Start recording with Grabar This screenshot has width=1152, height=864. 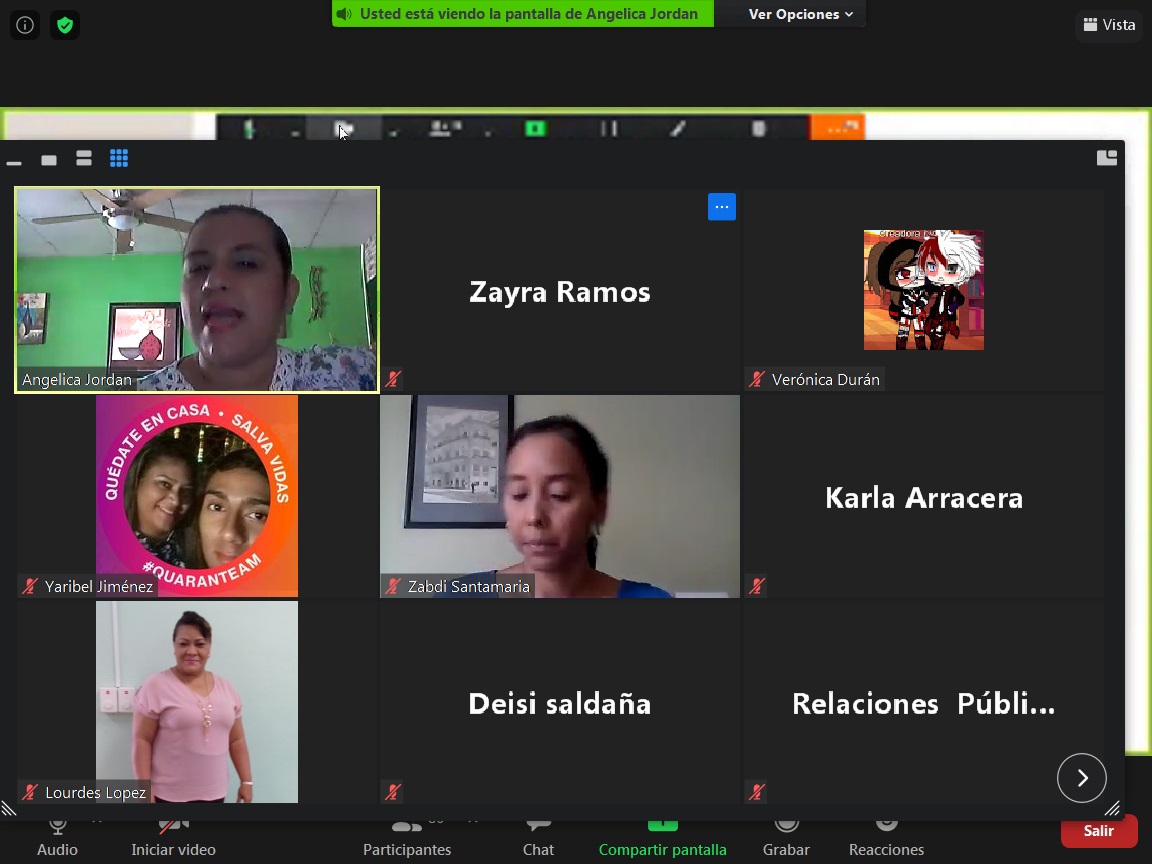pyautogui.click(x=786, y=840)
